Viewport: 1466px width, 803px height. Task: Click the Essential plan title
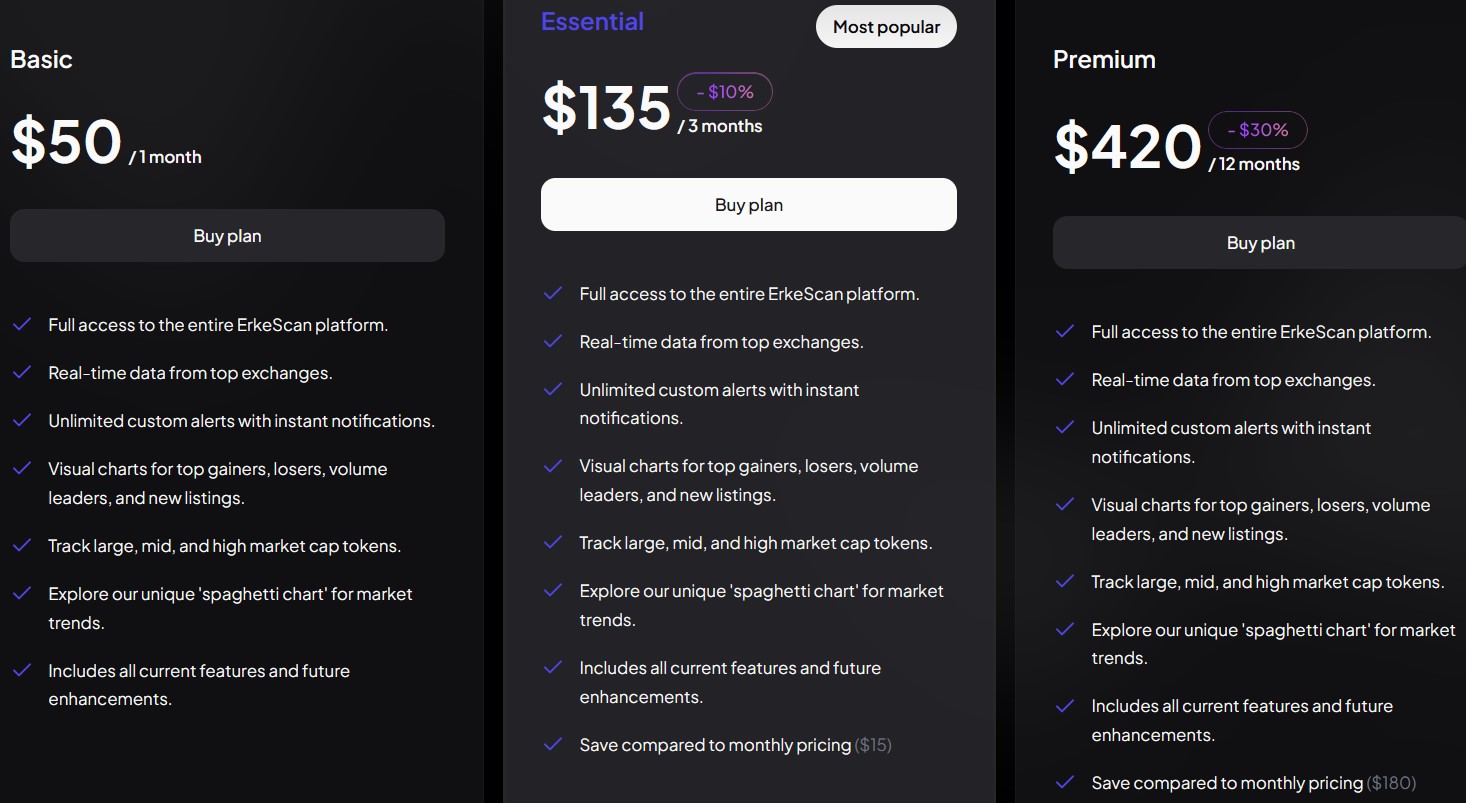[x=592, y=21]
